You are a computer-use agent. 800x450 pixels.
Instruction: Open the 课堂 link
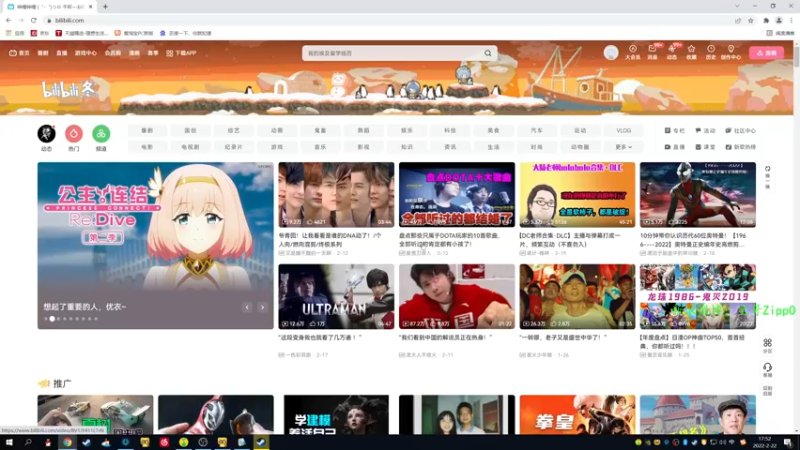pos(706,147)
